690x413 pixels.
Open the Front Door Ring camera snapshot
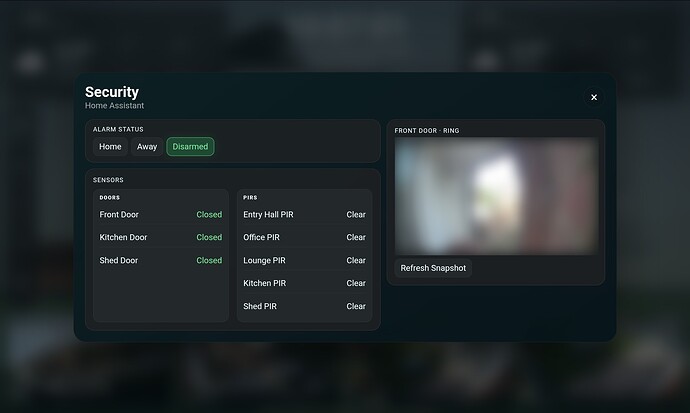tap(496, 196)
